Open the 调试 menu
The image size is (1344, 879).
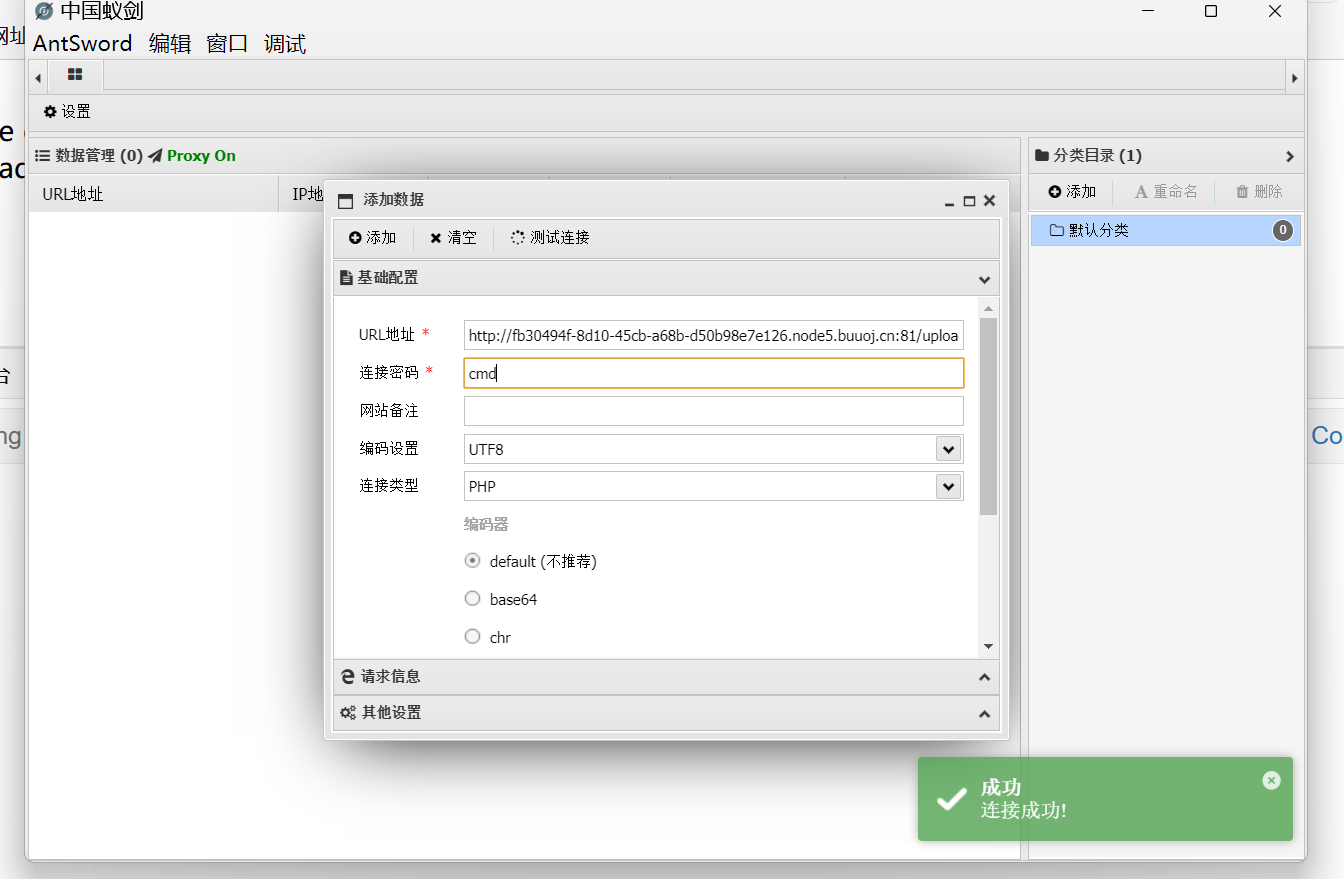285,44
